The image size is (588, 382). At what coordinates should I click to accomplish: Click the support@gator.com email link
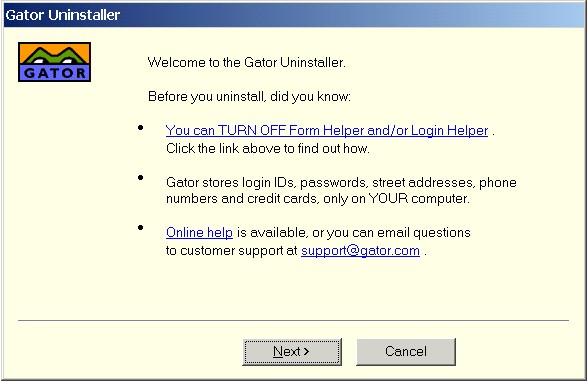(x=360, y=250)
